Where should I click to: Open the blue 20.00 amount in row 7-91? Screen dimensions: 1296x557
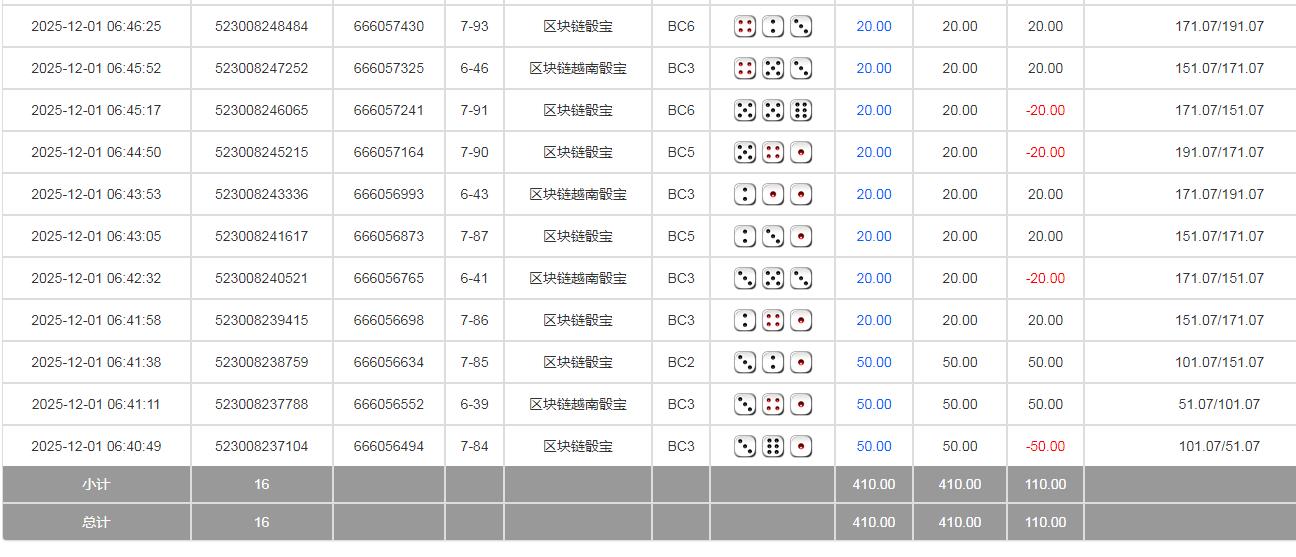click(874, 111)
